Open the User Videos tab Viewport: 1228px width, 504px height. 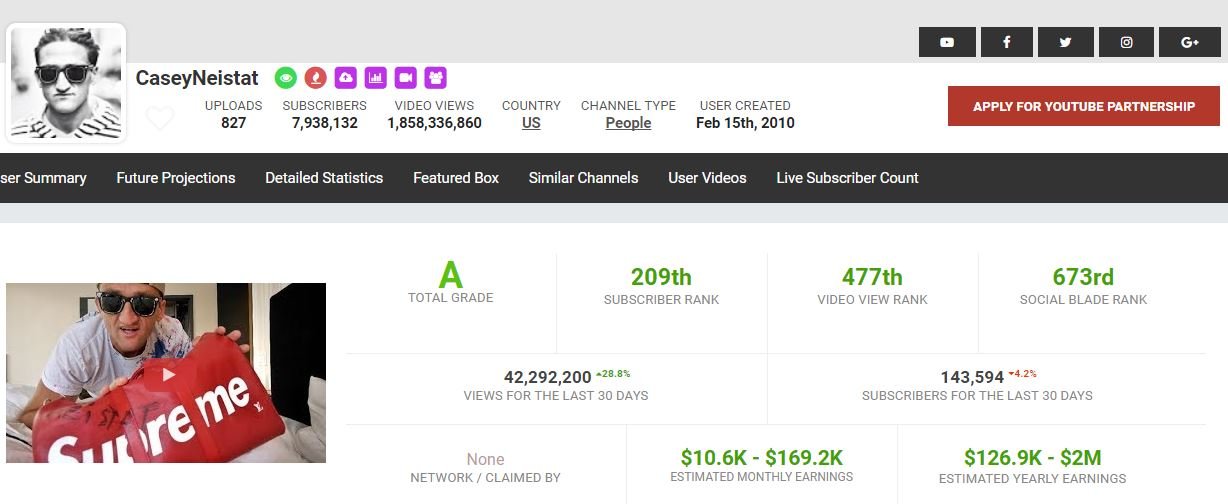point(707,178)
